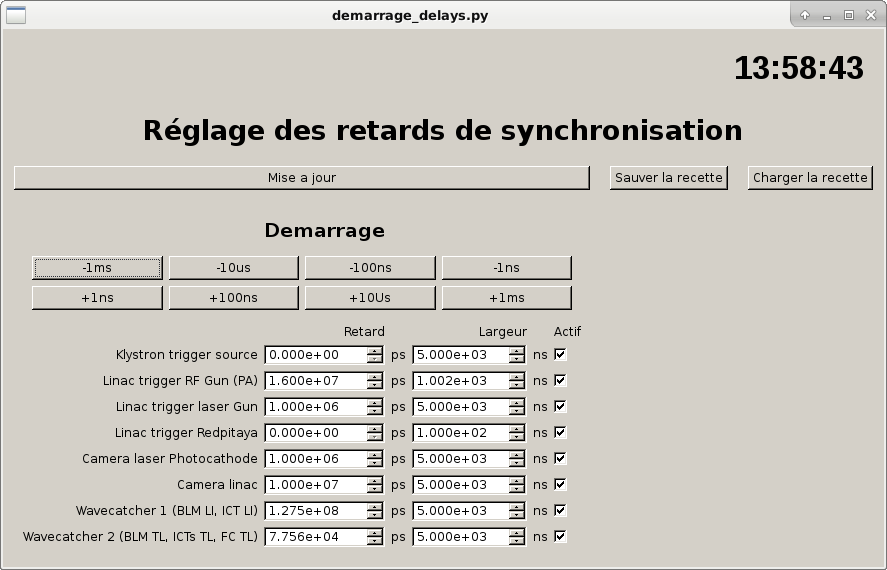This screenshot has width=887, height=570.
Task: Increase Camera laser Photocathode largeur with up arrow
Action: [516, 455]
